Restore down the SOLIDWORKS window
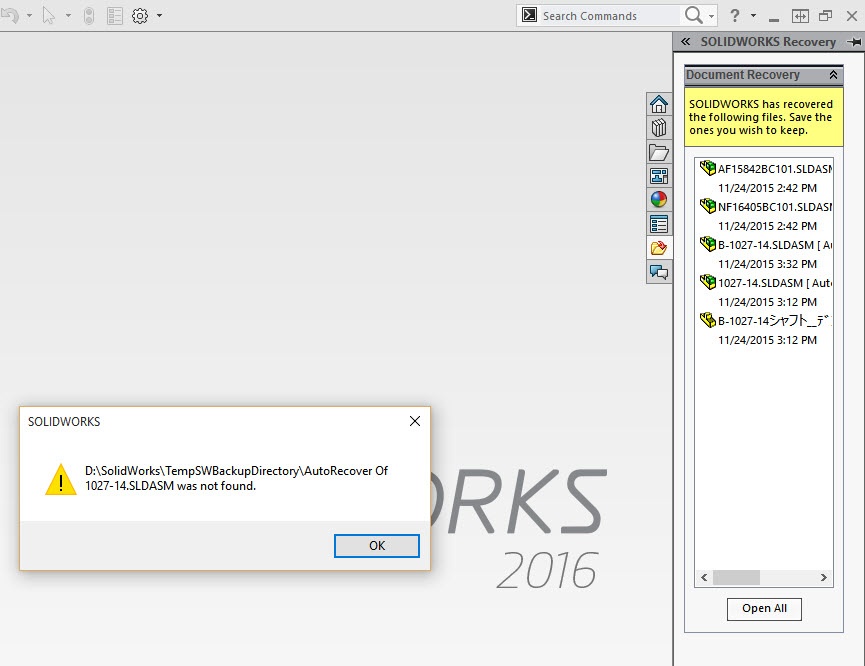 (x=825, y=16)
